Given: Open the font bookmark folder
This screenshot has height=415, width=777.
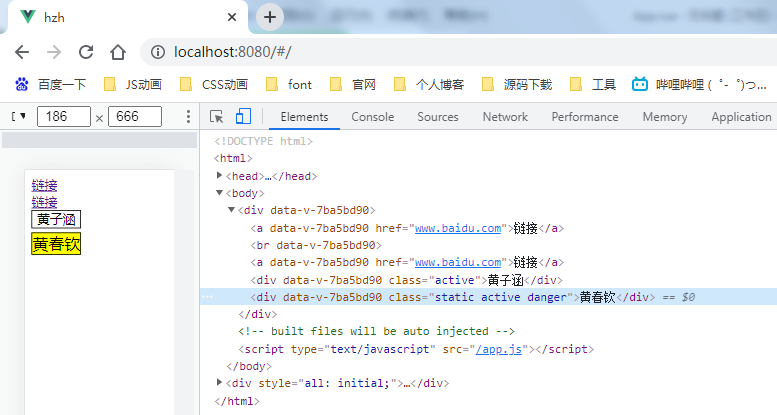Looking at the screenshot, I should coord(289,85).
